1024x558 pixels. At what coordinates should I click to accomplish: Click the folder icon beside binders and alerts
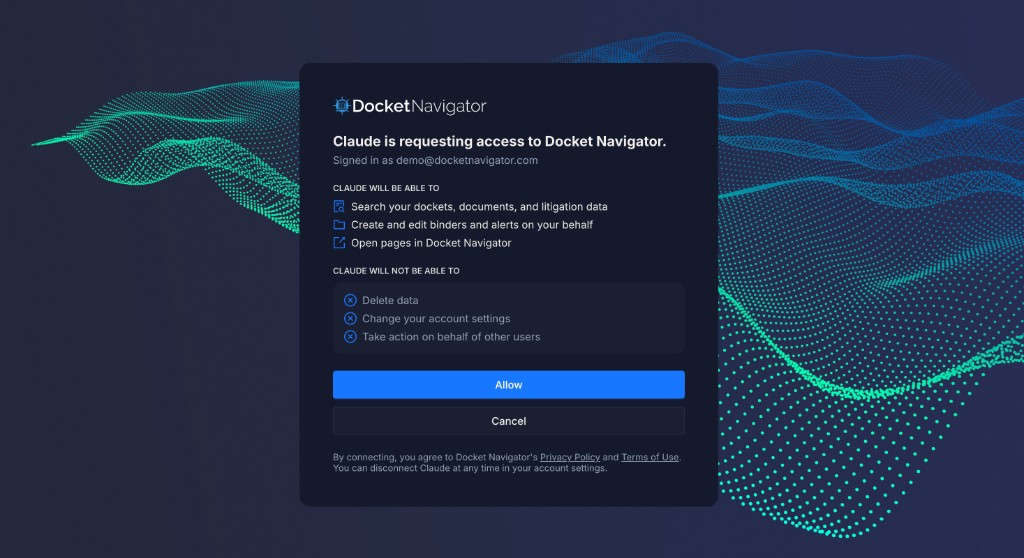(339, 225)
